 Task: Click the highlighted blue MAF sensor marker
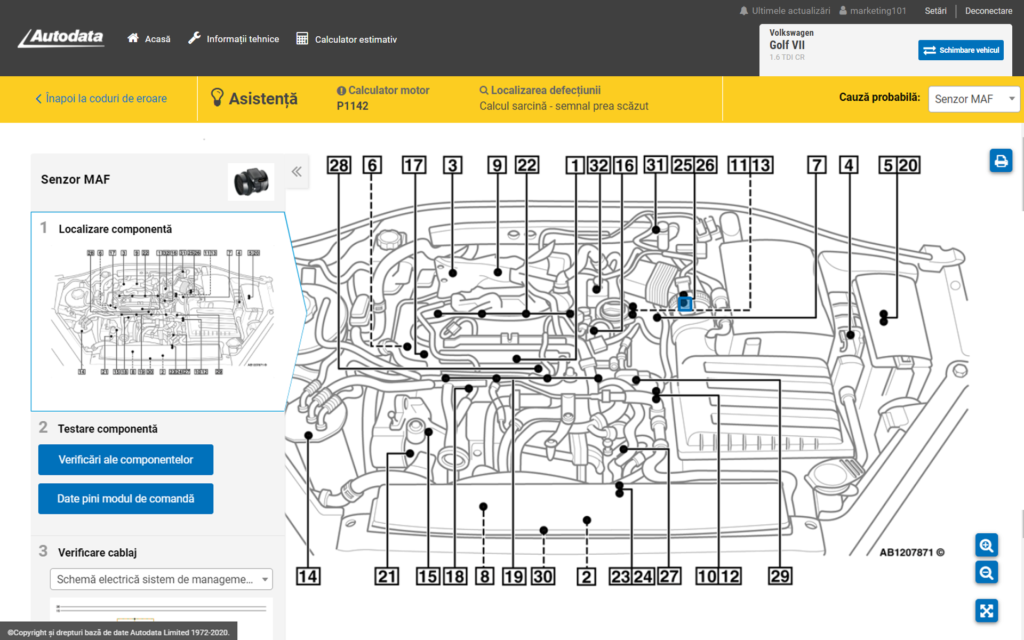[685, 301]
